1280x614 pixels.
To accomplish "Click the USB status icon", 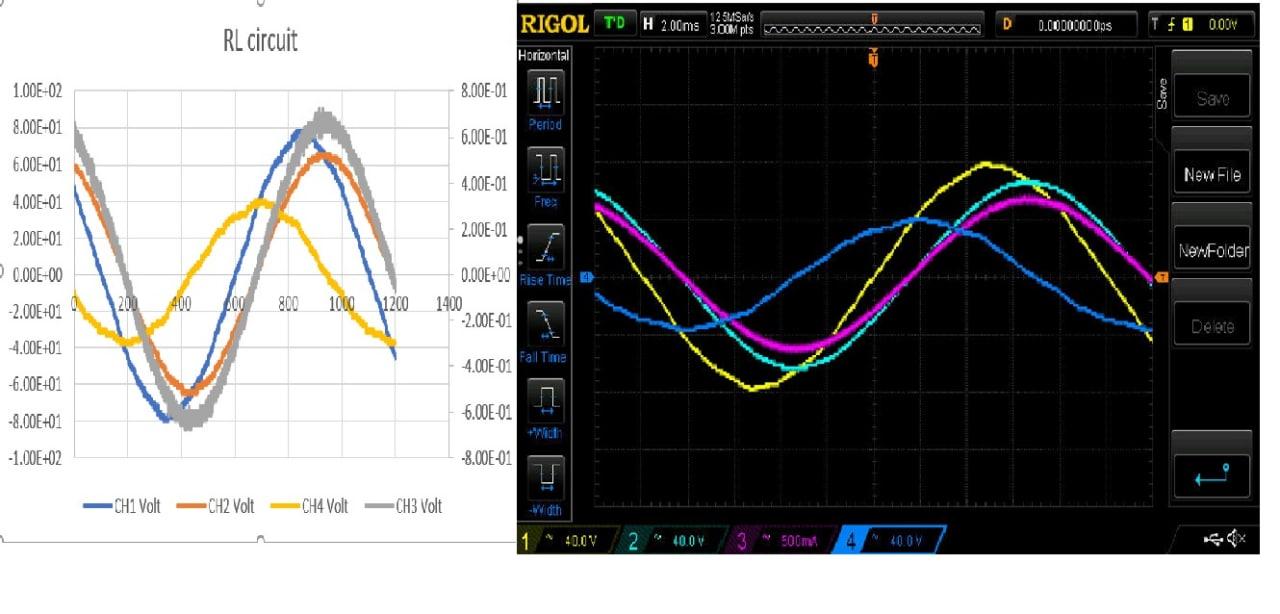I will tap(1214, 540).
